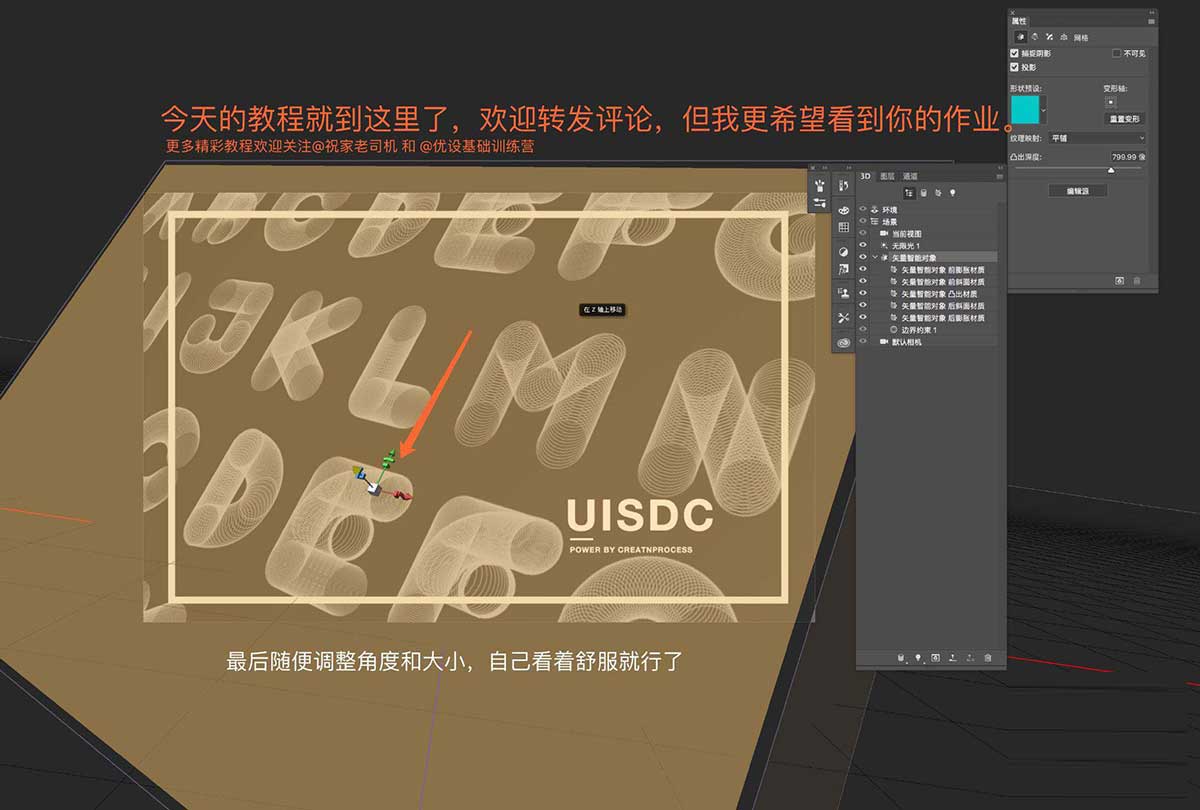1200x810 pixels.
Task: Click the trash icon in Properties panel footer
Action: [1137, 281]
